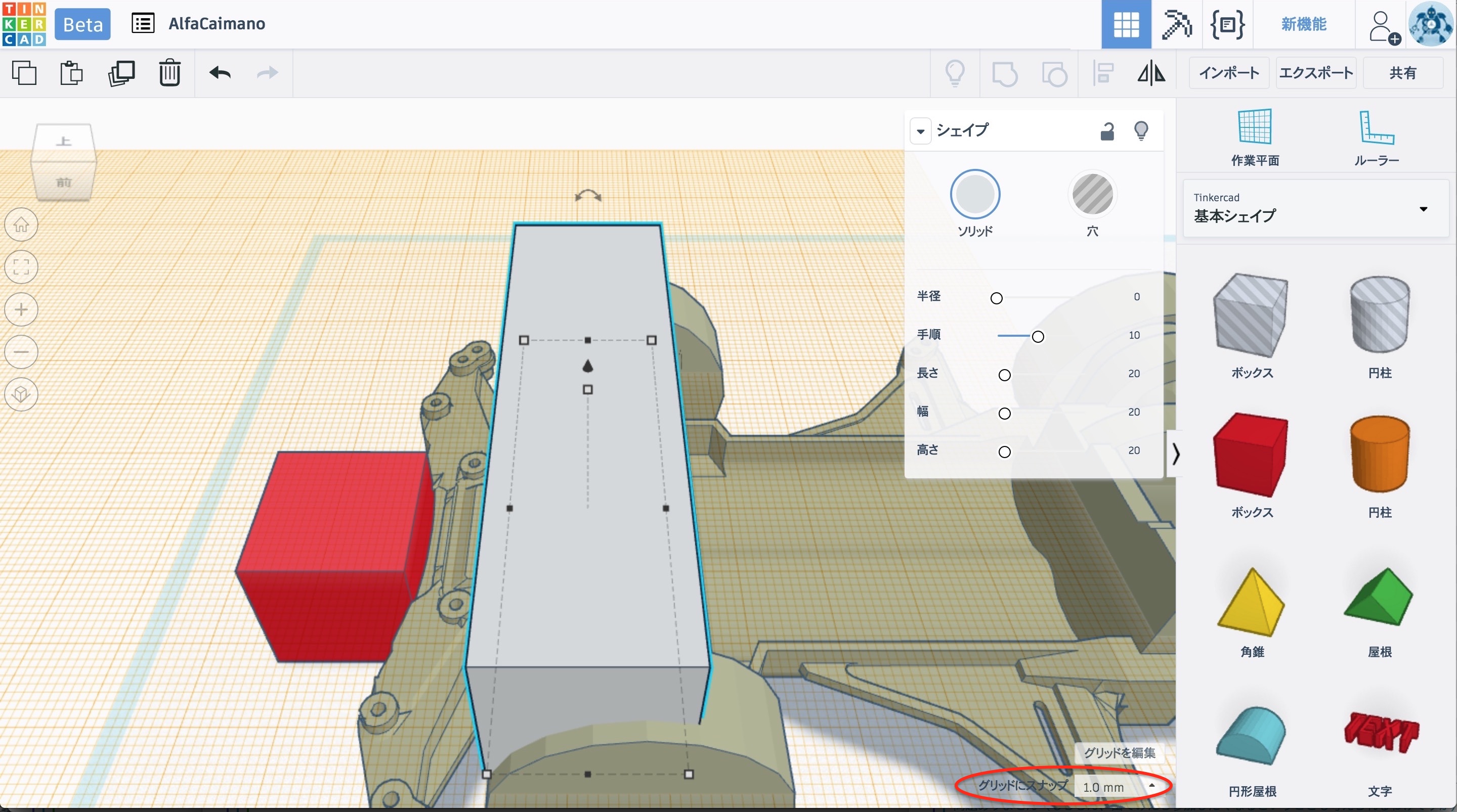The image size is (1457, 812).
Task: Open the New Features menu
Action: (x=1303, y=24)
